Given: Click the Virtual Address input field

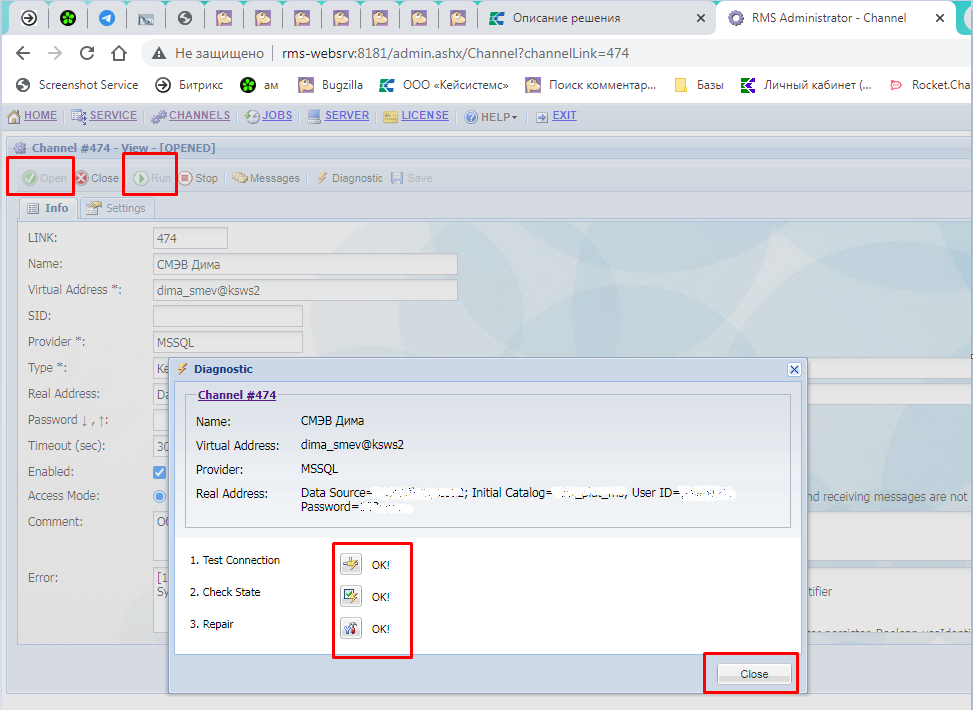Looking at the screenshot, I should 305,290.
